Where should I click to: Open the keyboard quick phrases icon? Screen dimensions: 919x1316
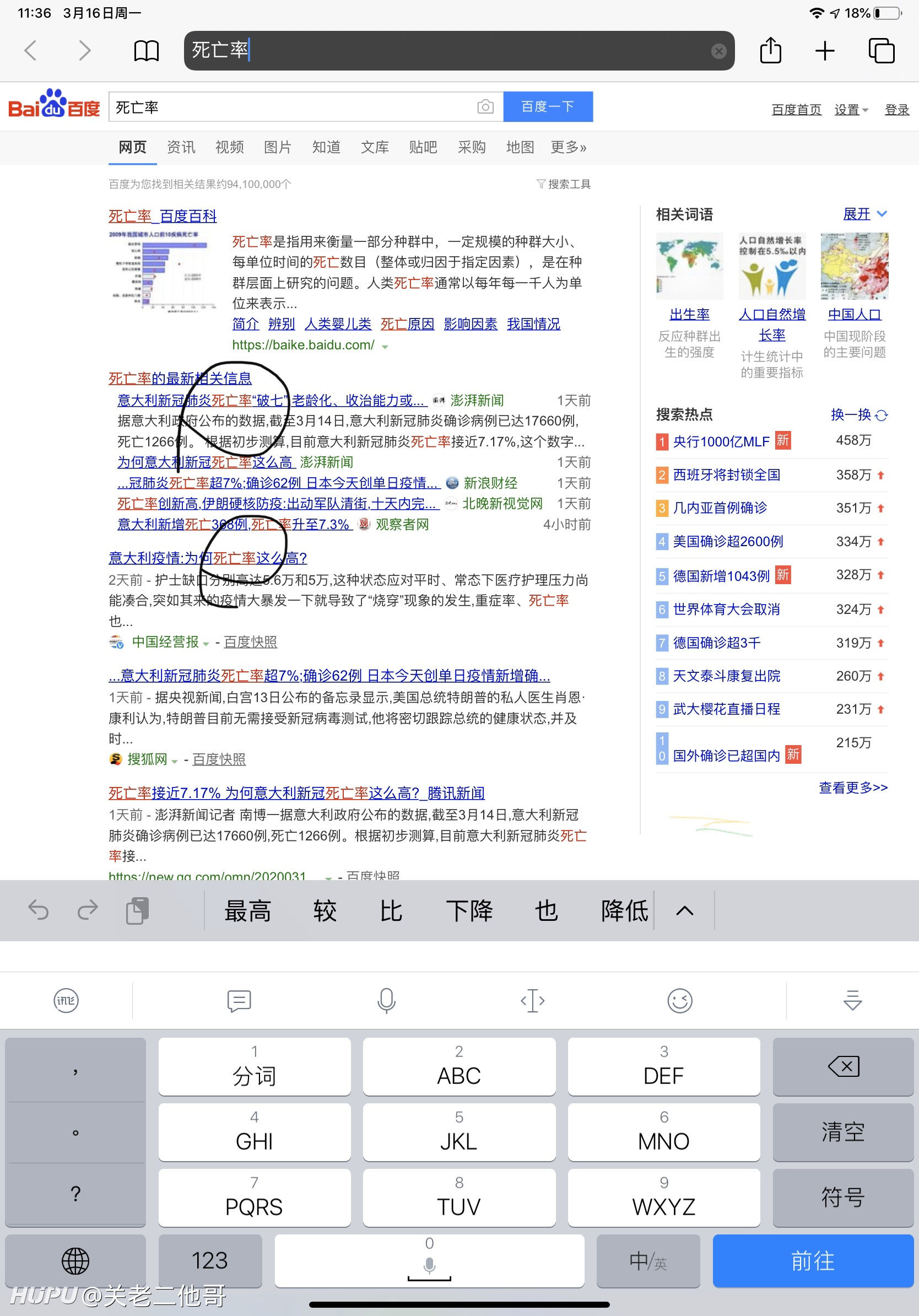coord(239,1001)
